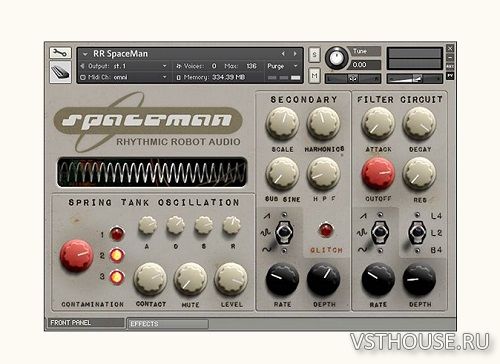Viewport: 500px width, 364px height.
Task: Click the spring waveform display
Action: tap(152, 172)
